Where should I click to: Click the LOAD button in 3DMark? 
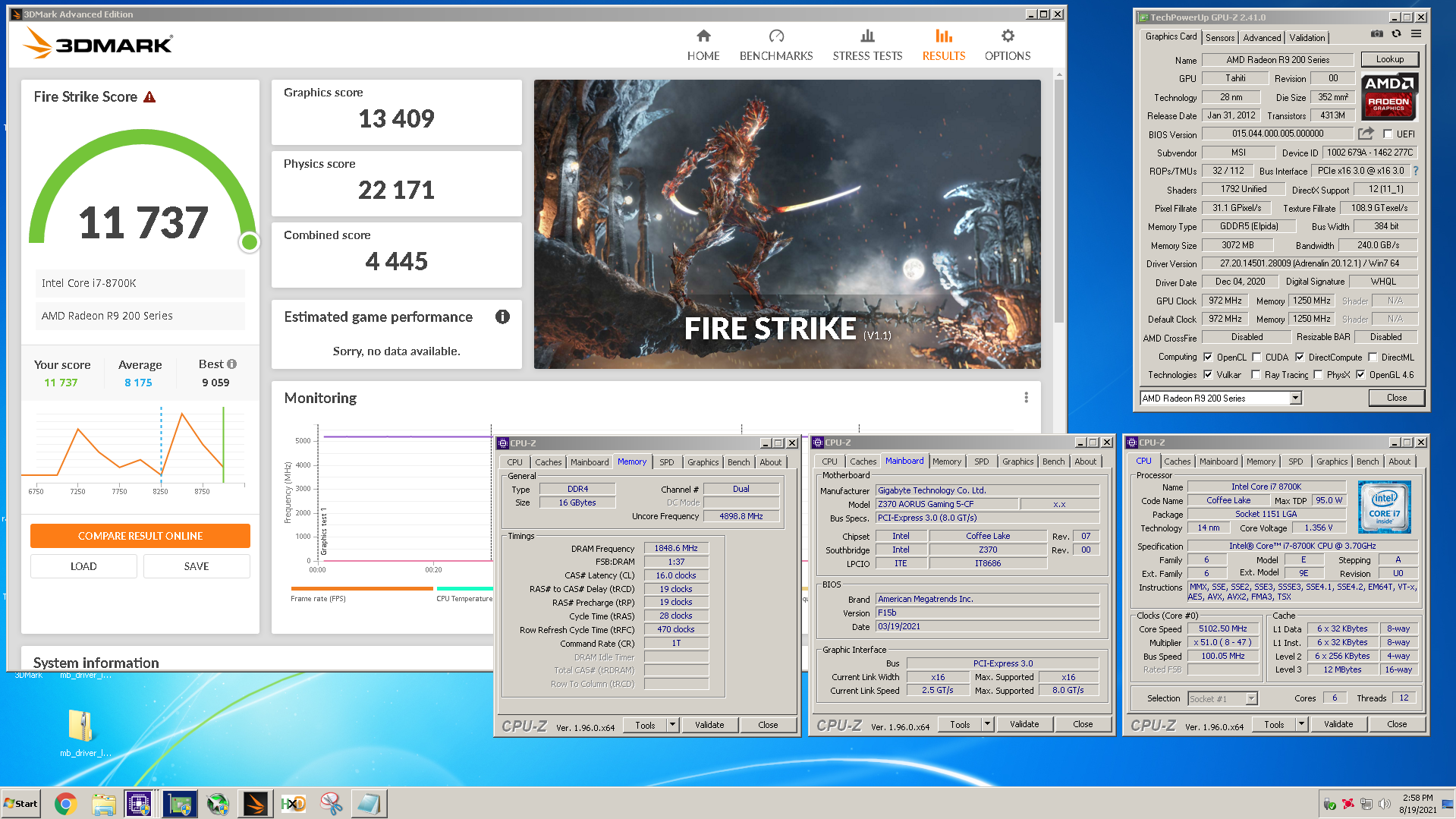83,566
